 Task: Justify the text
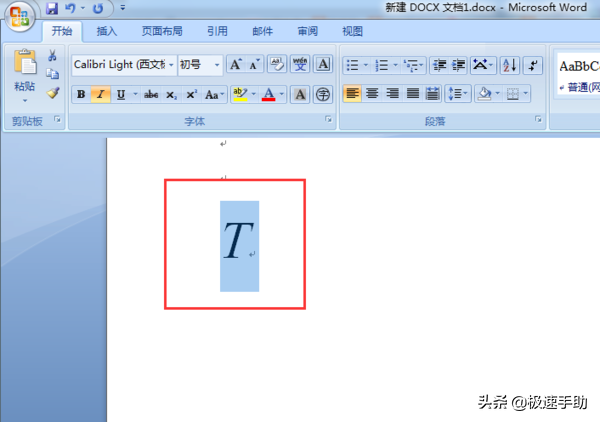point(412,94)
